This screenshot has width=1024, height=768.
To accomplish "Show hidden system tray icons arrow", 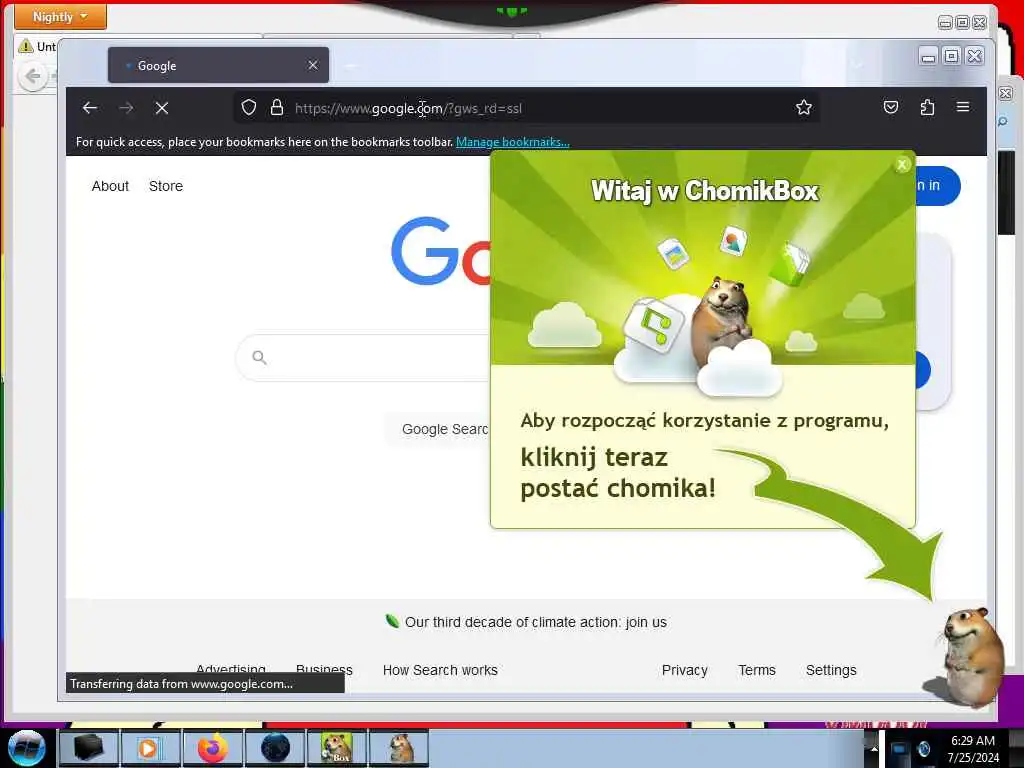I will click(874, 748).
